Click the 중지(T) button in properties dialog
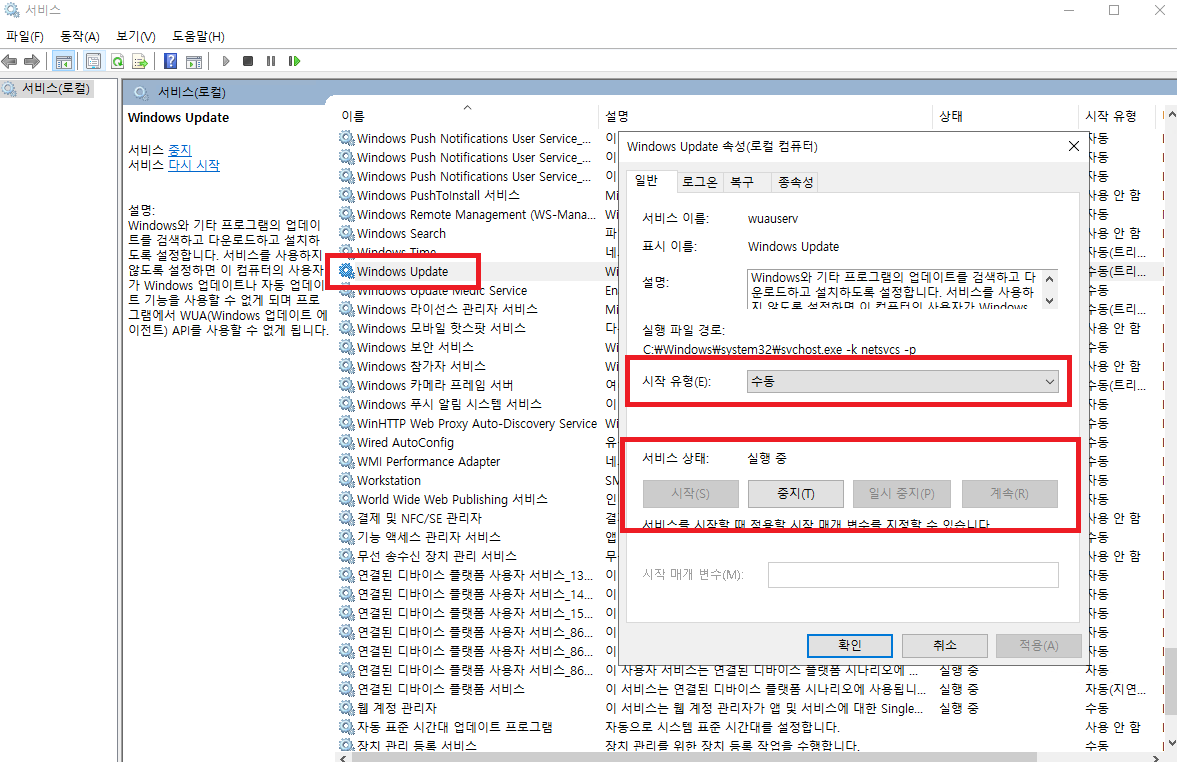Image resolution: width=1177 pixels, height=762 pixels. point(796,493)
